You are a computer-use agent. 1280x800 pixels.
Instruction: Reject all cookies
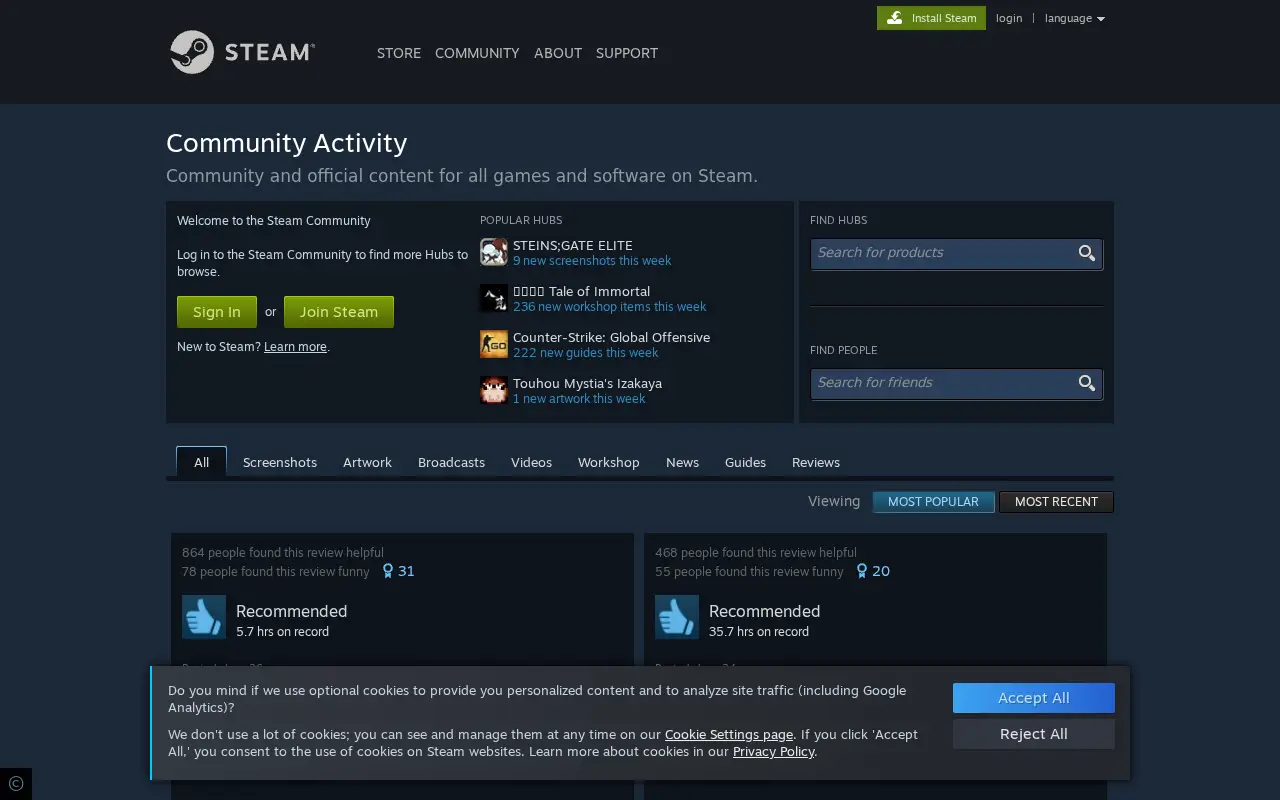(x=1034, y=734)
